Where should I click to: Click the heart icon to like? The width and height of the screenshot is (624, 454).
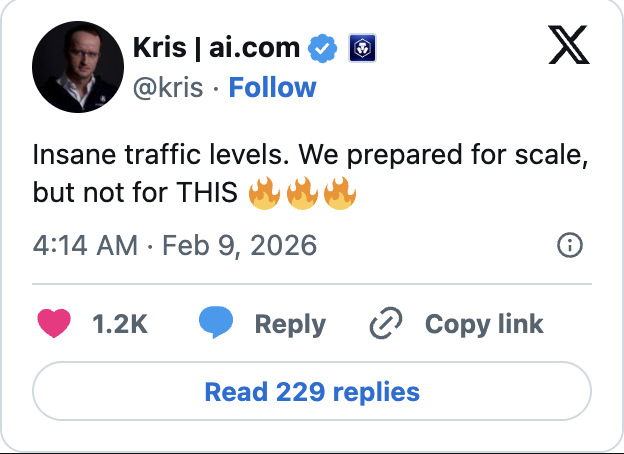coord(54,323)
